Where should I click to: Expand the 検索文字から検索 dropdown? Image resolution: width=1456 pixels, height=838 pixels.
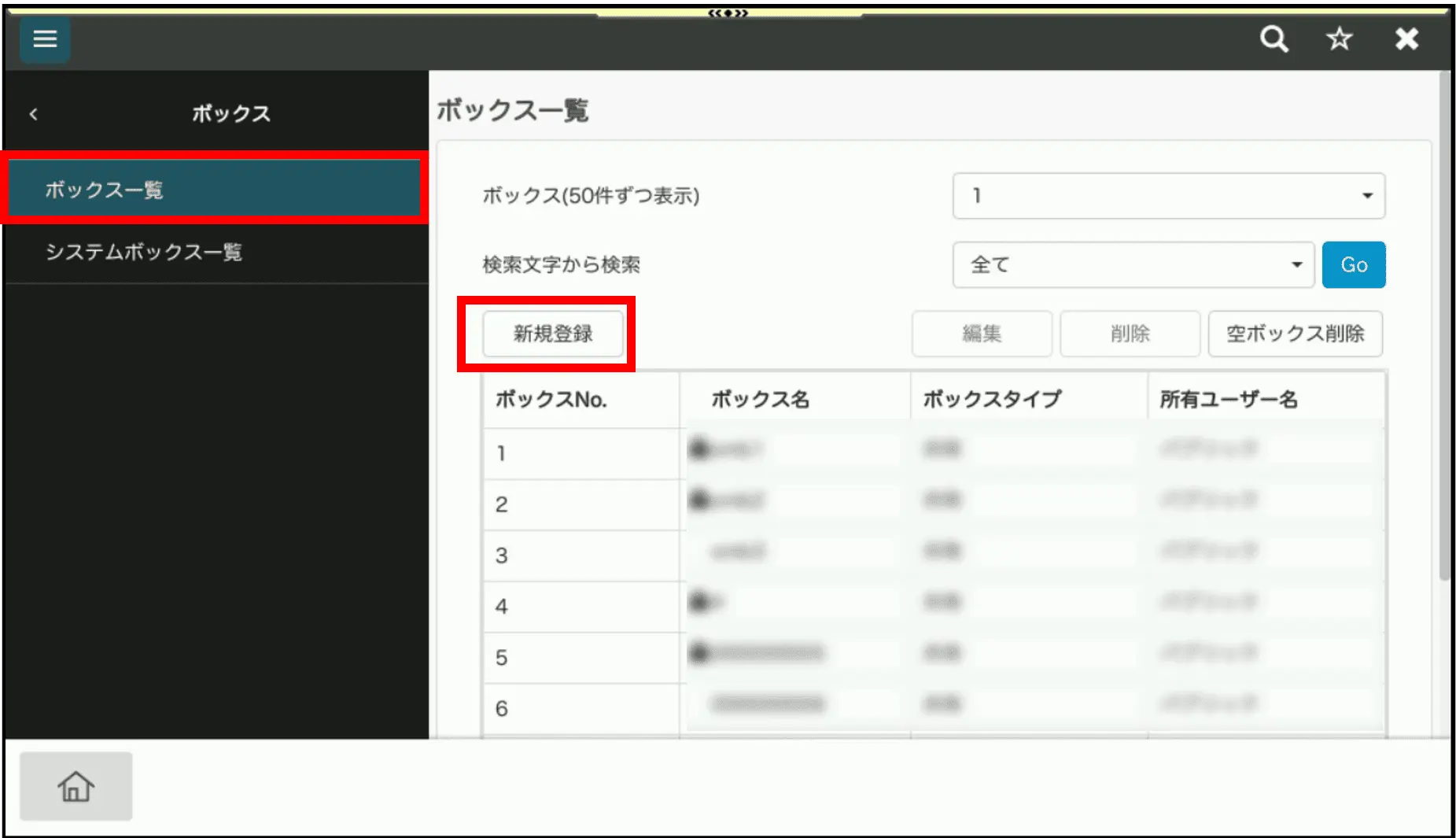[1133, 265]
